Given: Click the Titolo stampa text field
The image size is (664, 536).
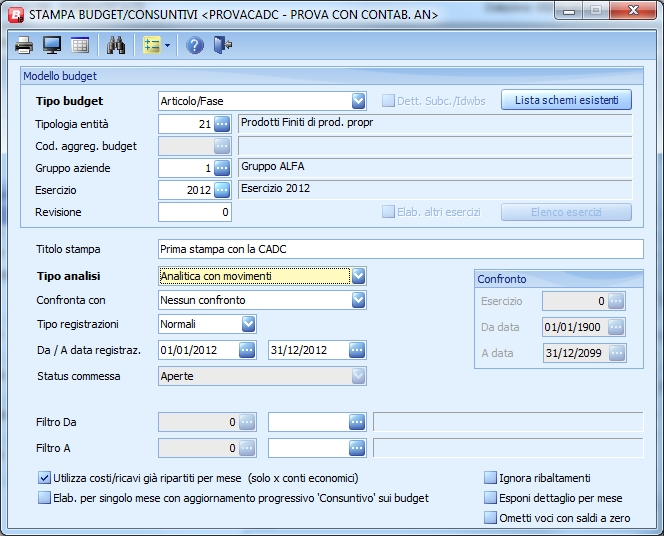Looking at the screenshot, I should tap(400, 249).
